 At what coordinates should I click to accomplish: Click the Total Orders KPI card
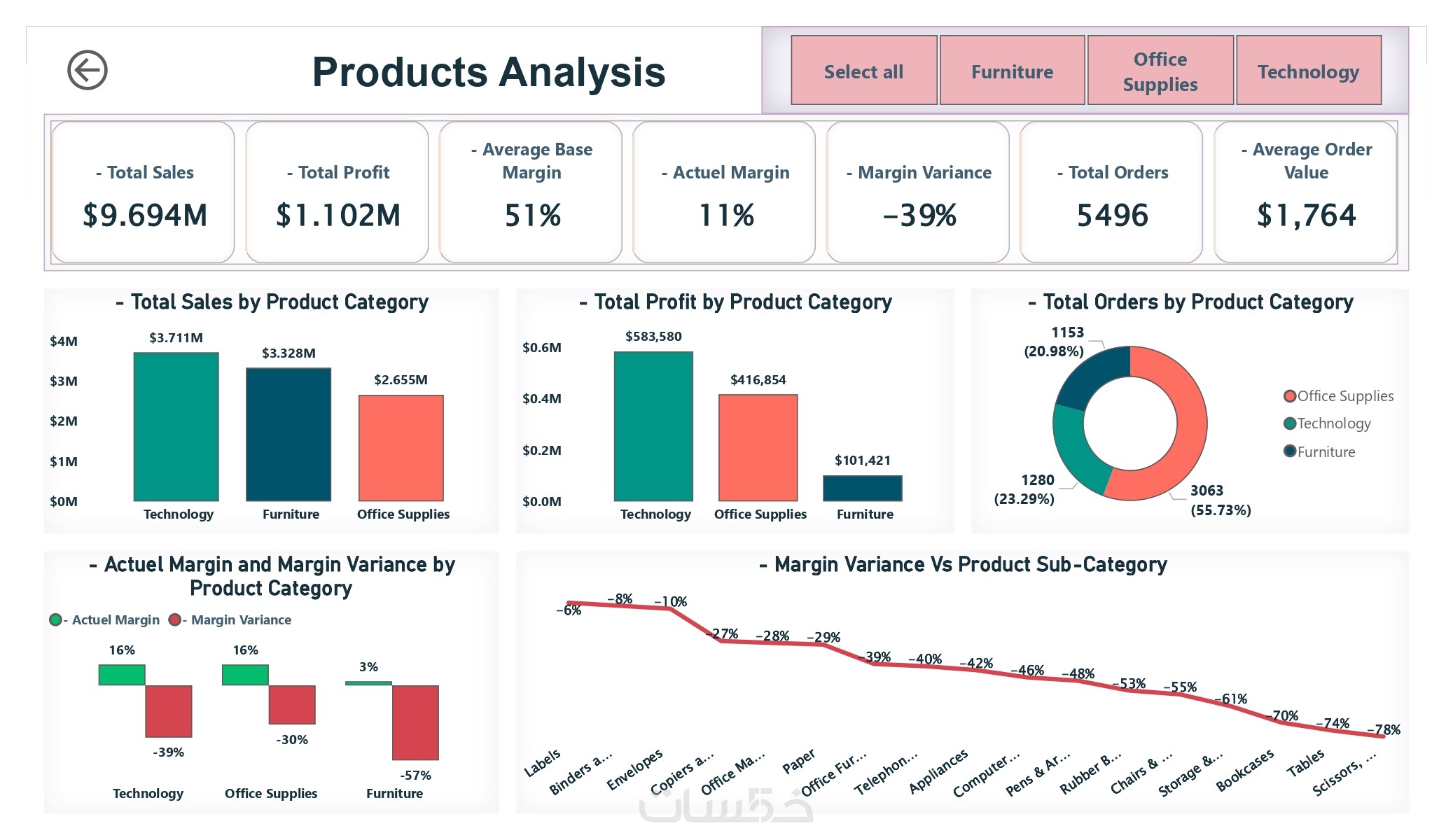tap(1111, 192)
